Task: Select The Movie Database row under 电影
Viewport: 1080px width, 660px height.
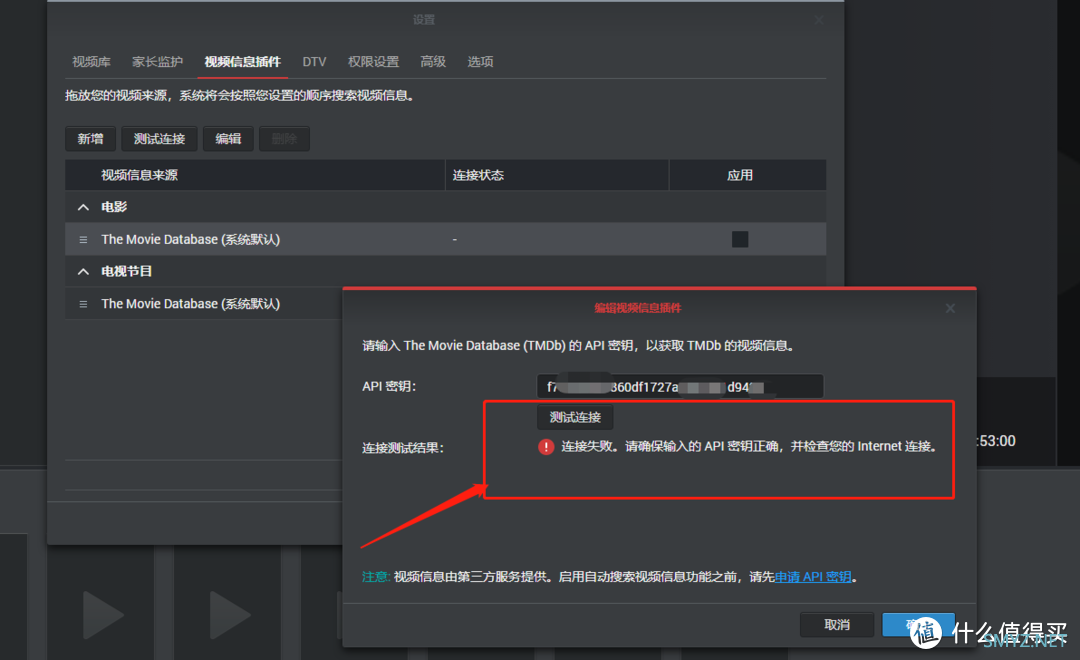Action: click(446, 239)
